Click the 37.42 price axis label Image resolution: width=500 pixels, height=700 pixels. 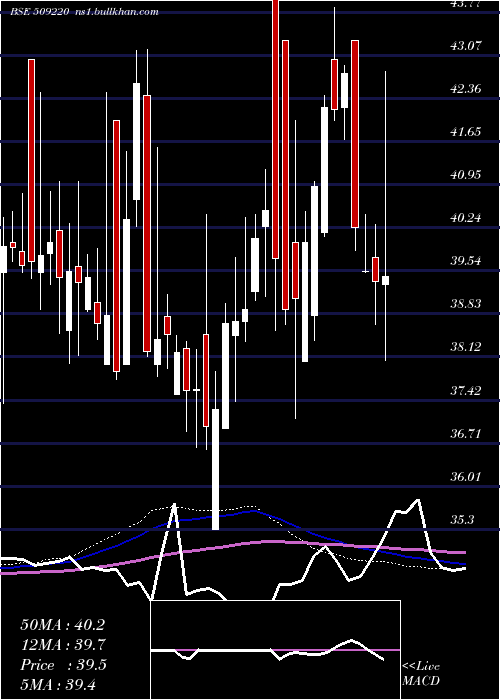466,391
